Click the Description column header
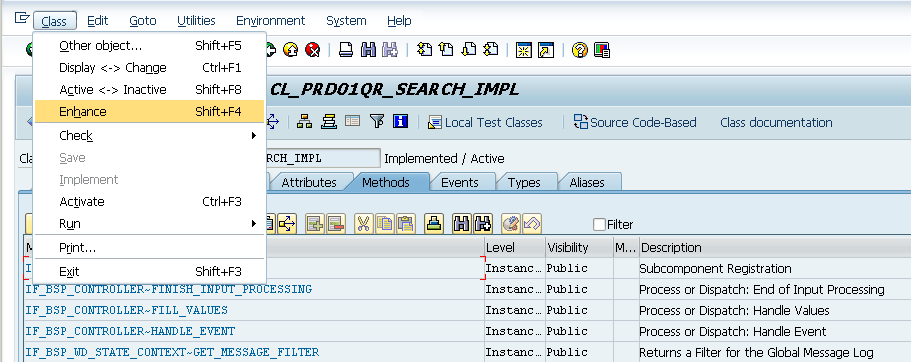The height and width of the screenshot is (362, 911). (774, 248)
